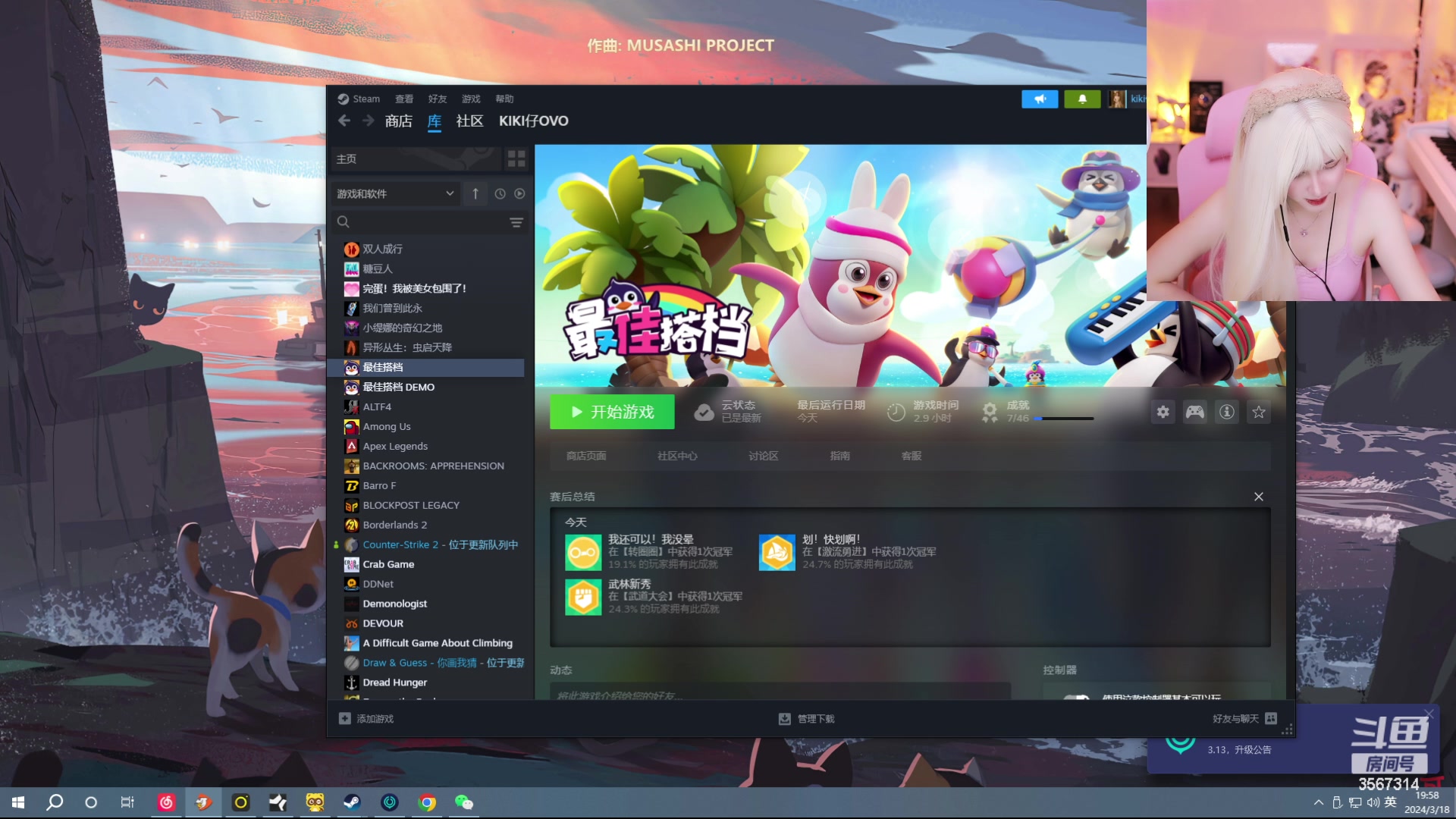Add 最佳搭档 to favorites star

[1259, 412]
